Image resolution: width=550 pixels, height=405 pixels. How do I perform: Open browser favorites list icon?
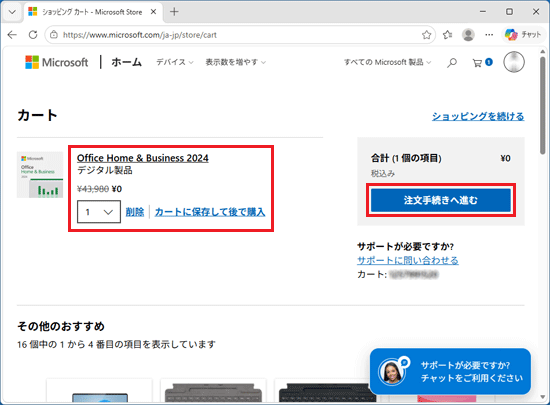point(447,35)
